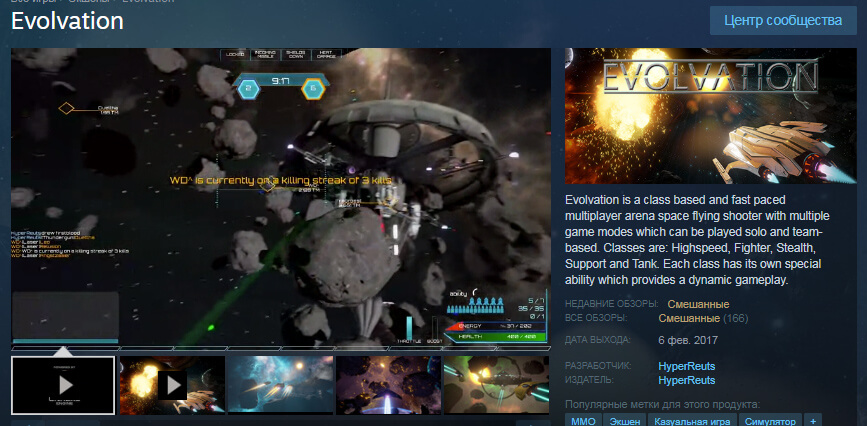The image size is (867, 426).
Task: Open the MMO tag
Action: 583,421
